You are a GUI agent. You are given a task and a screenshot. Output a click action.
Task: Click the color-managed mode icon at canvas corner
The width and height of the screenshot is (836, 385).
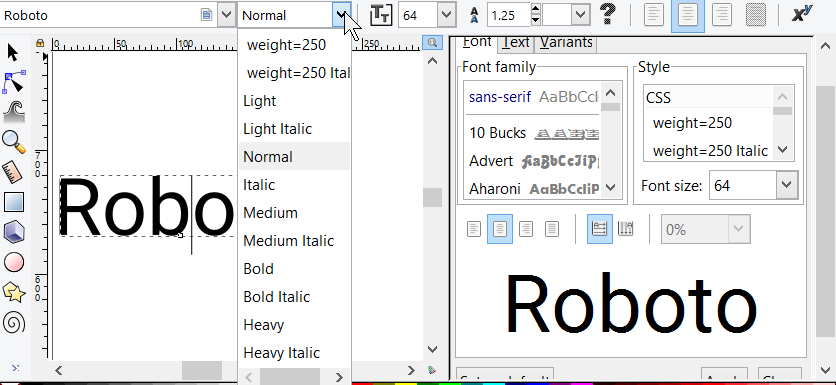pyautogui.click(x=432, y=370)
